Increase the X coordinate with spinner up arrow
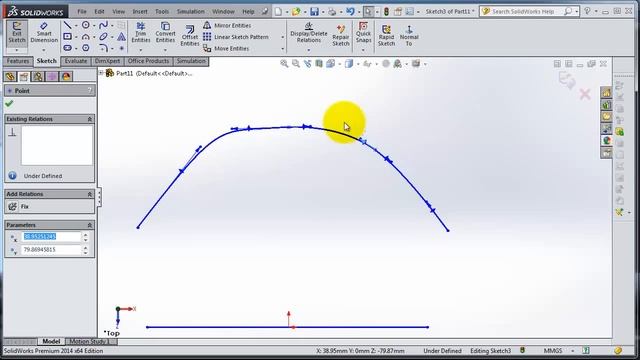Viewport: 640px width, 360px height. [85, 235]
